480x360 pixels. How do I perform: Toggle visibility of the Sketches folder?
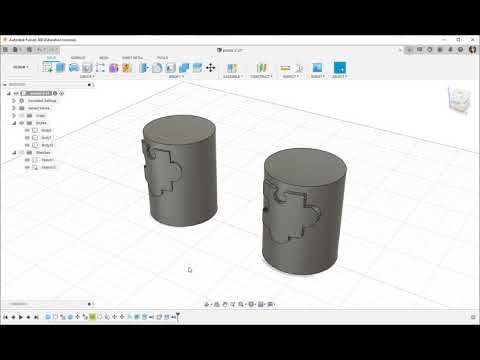22,153
